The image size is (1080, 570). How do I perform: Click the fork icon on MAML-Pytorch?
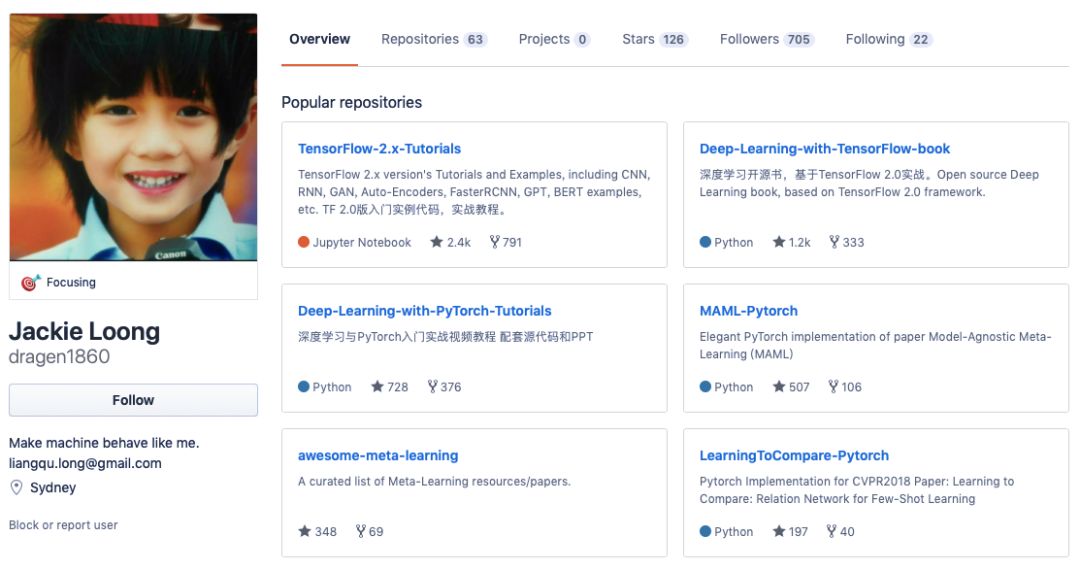(833, 387)
